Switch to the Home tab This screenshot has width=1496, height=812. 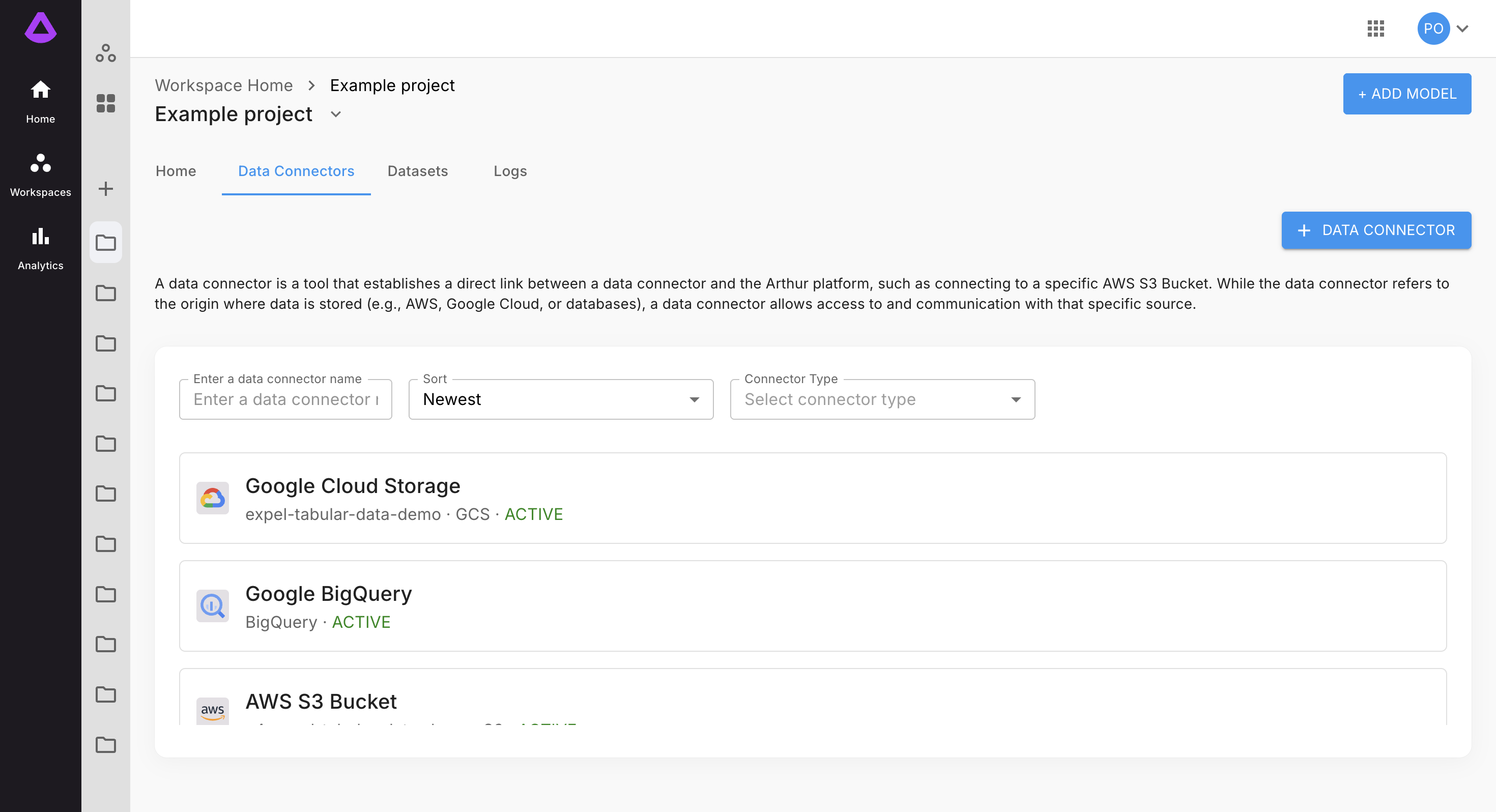[x=176, y=171]
